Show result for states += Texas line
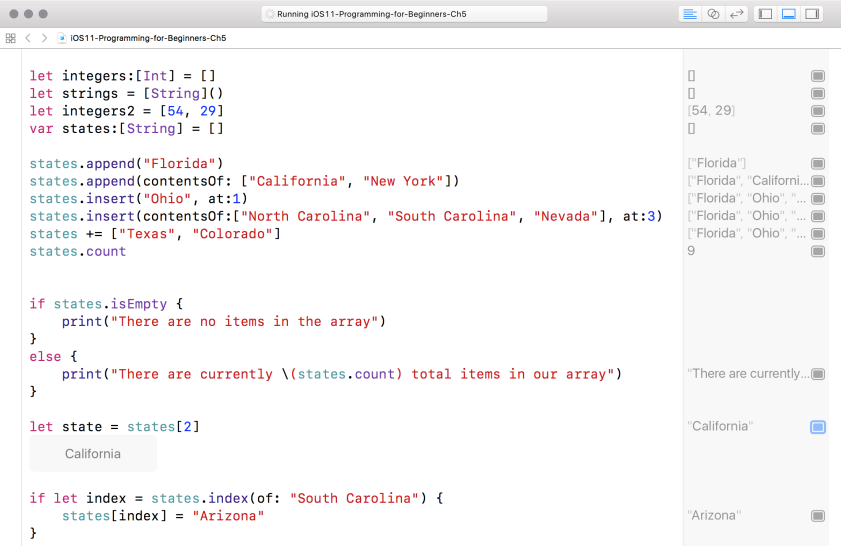841x546 pixels. (818, 233)
